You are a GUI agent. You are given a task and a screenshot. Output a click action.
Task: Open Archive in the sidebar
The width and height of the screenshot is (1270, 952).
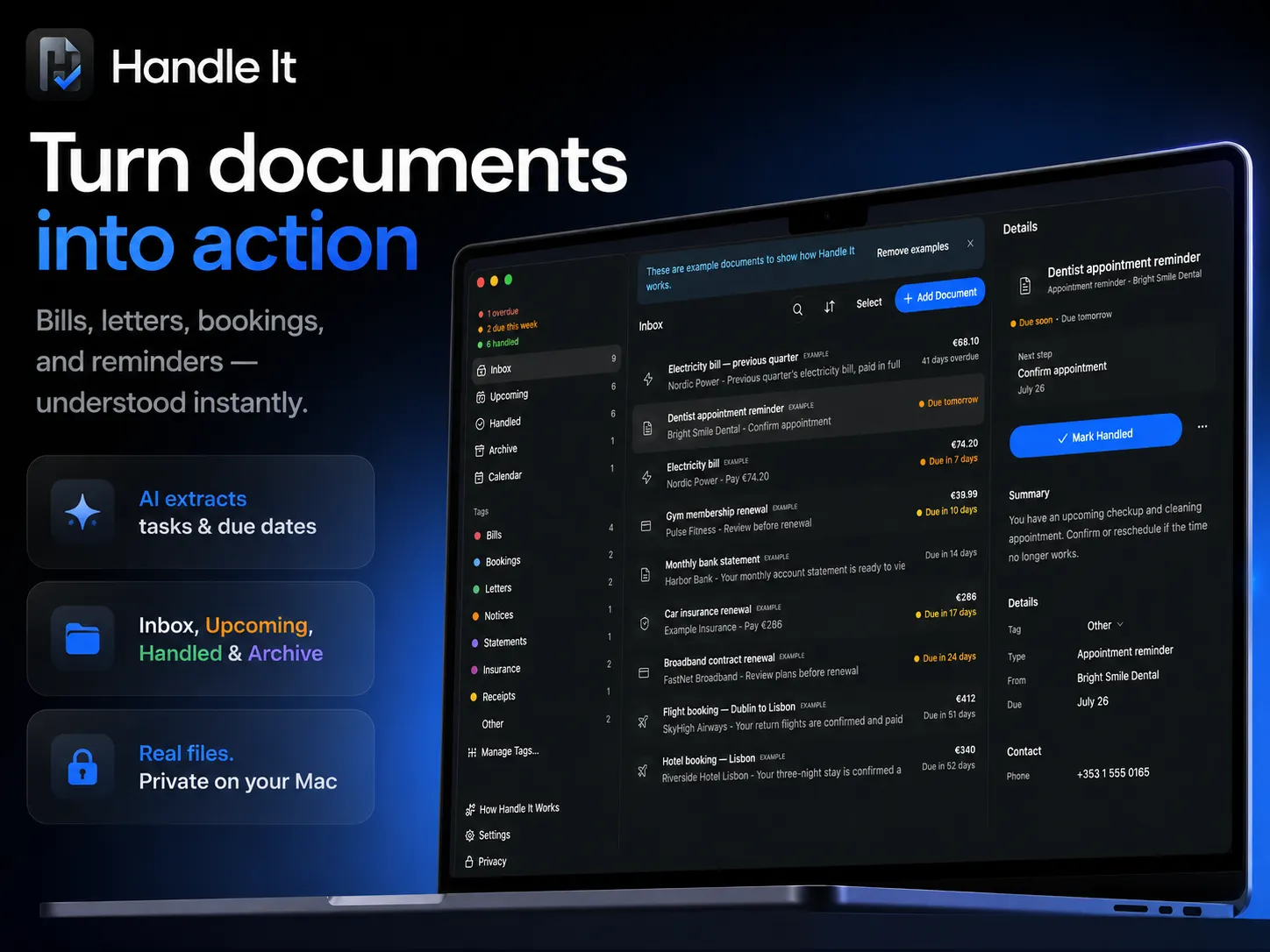coord(545,446)
